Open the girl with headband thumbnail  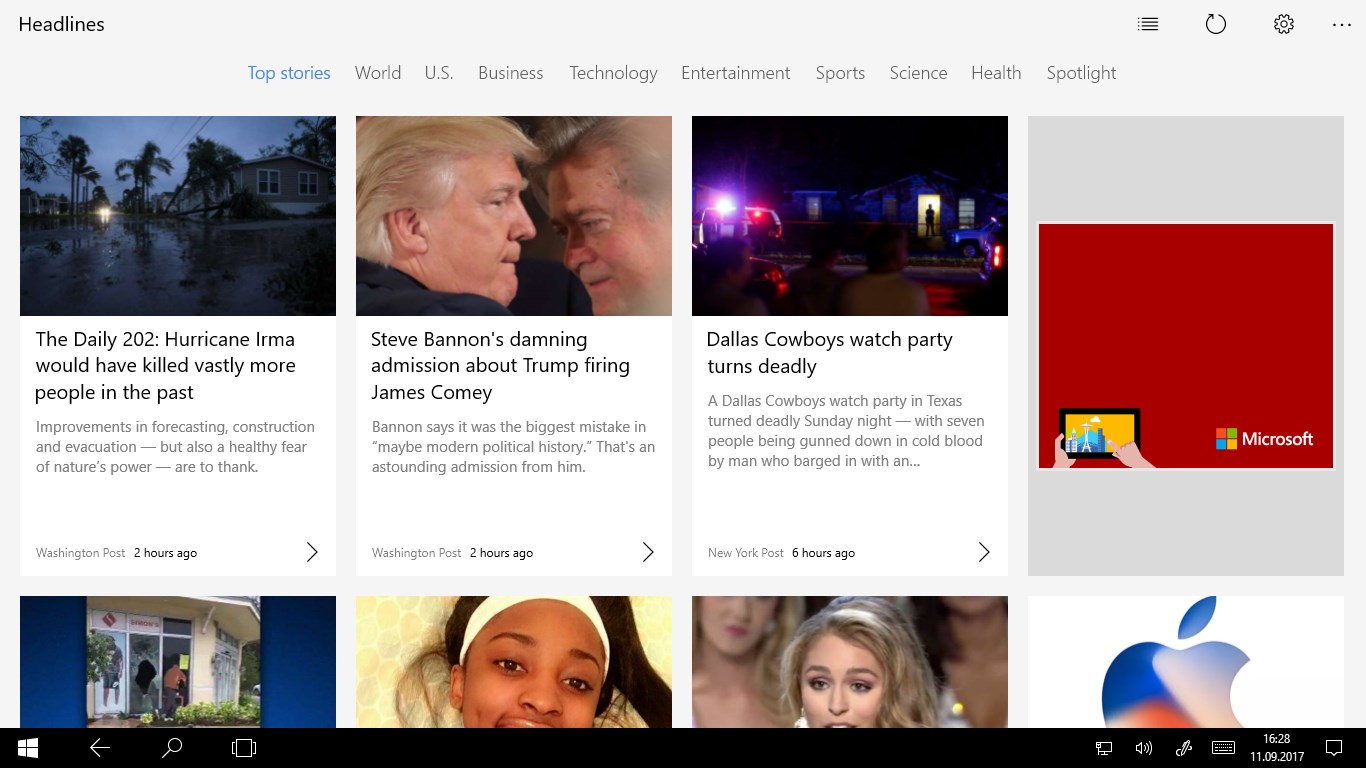(x=514, y=662)
